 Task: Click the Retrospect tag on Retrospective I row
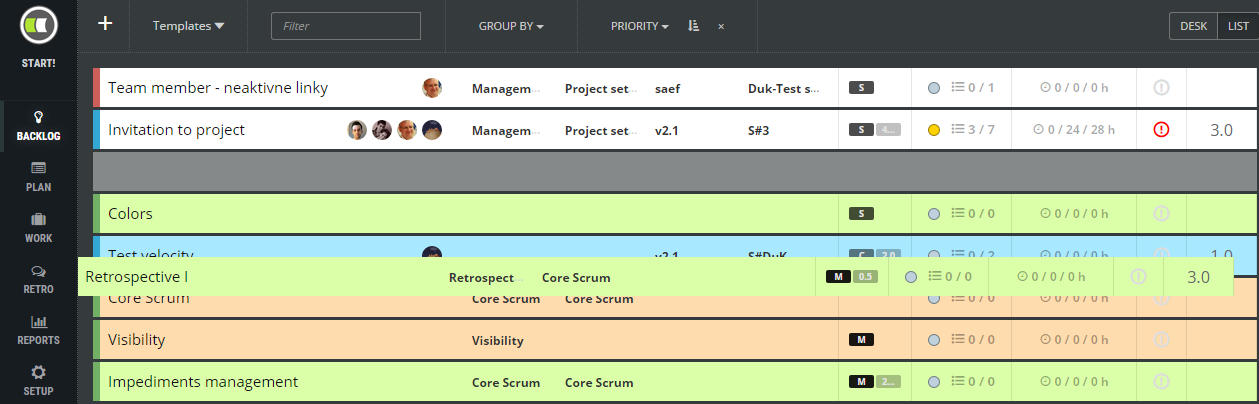[x=482, y=277]
